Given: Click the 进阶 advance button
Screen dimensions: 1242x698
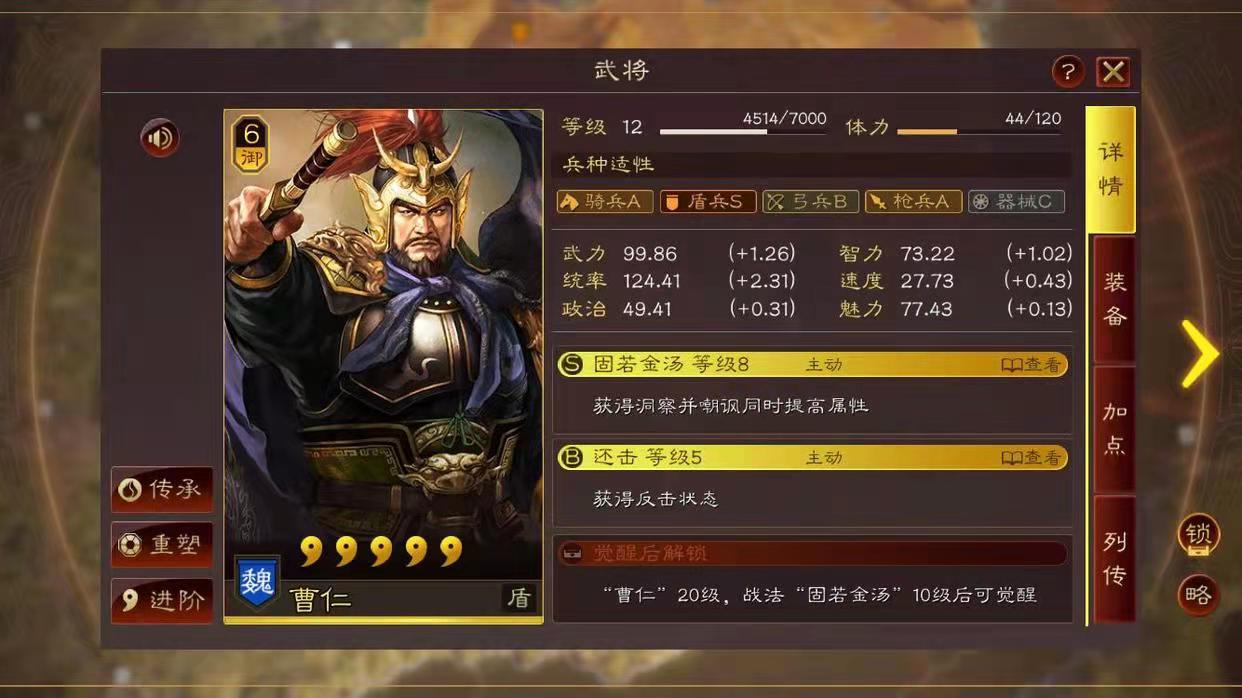Looking at the screenshot, I should pyautogui.click(x=162, y=601).
